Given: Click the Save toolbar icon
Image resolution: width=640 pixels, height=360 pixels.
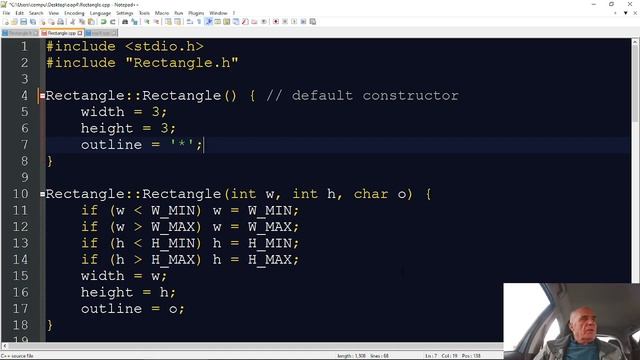Looking at the screenshot, I should [x=24, y=22].
